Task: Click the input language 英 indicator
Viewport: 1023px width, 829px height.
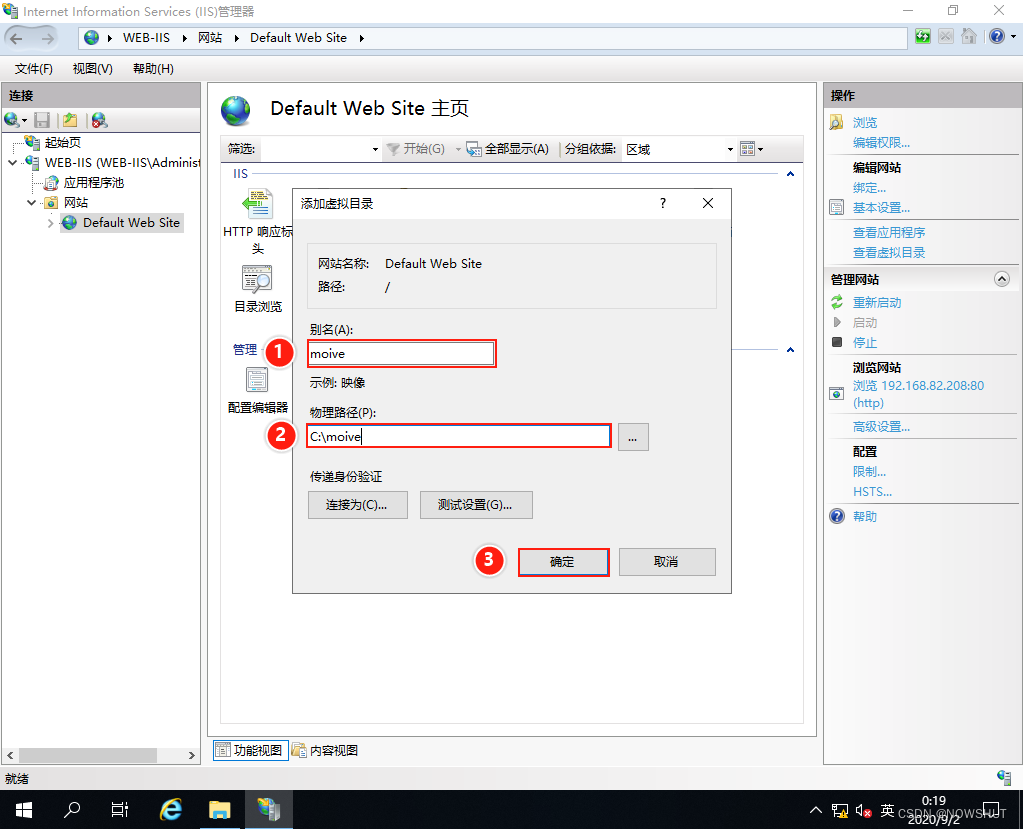Action: pyautogui.click(x=887, y=811)
